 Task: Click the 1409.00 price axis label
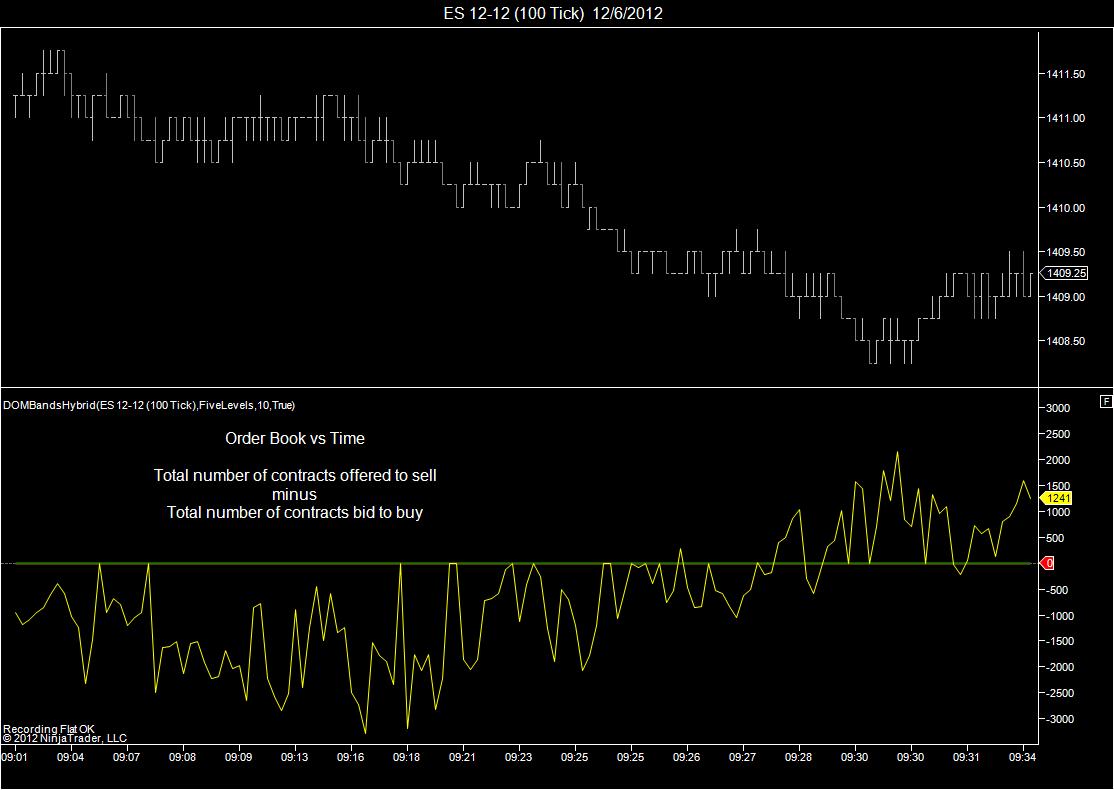tap(1065, 297)
